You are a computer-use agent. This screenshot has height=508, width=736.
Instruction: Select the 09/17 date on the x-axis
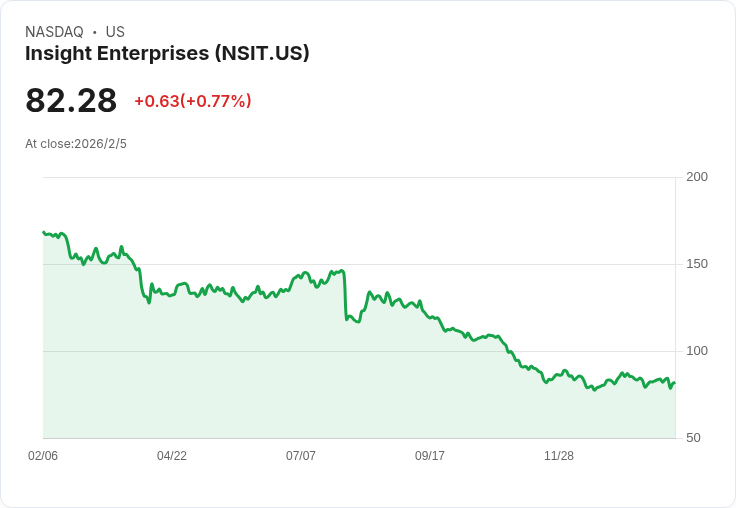click(430, 456)
